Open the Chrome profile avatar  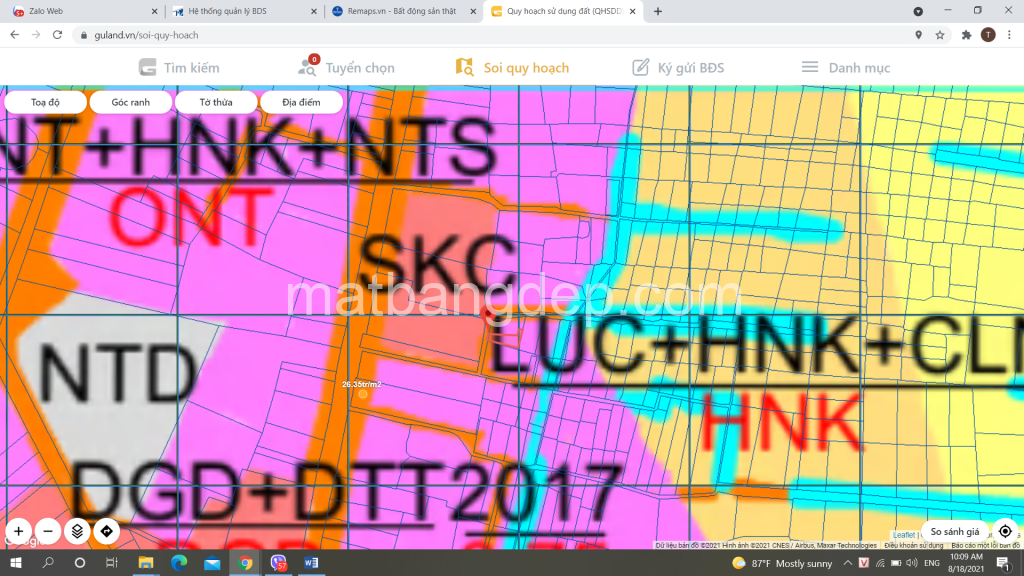click(x=988, y=35)
